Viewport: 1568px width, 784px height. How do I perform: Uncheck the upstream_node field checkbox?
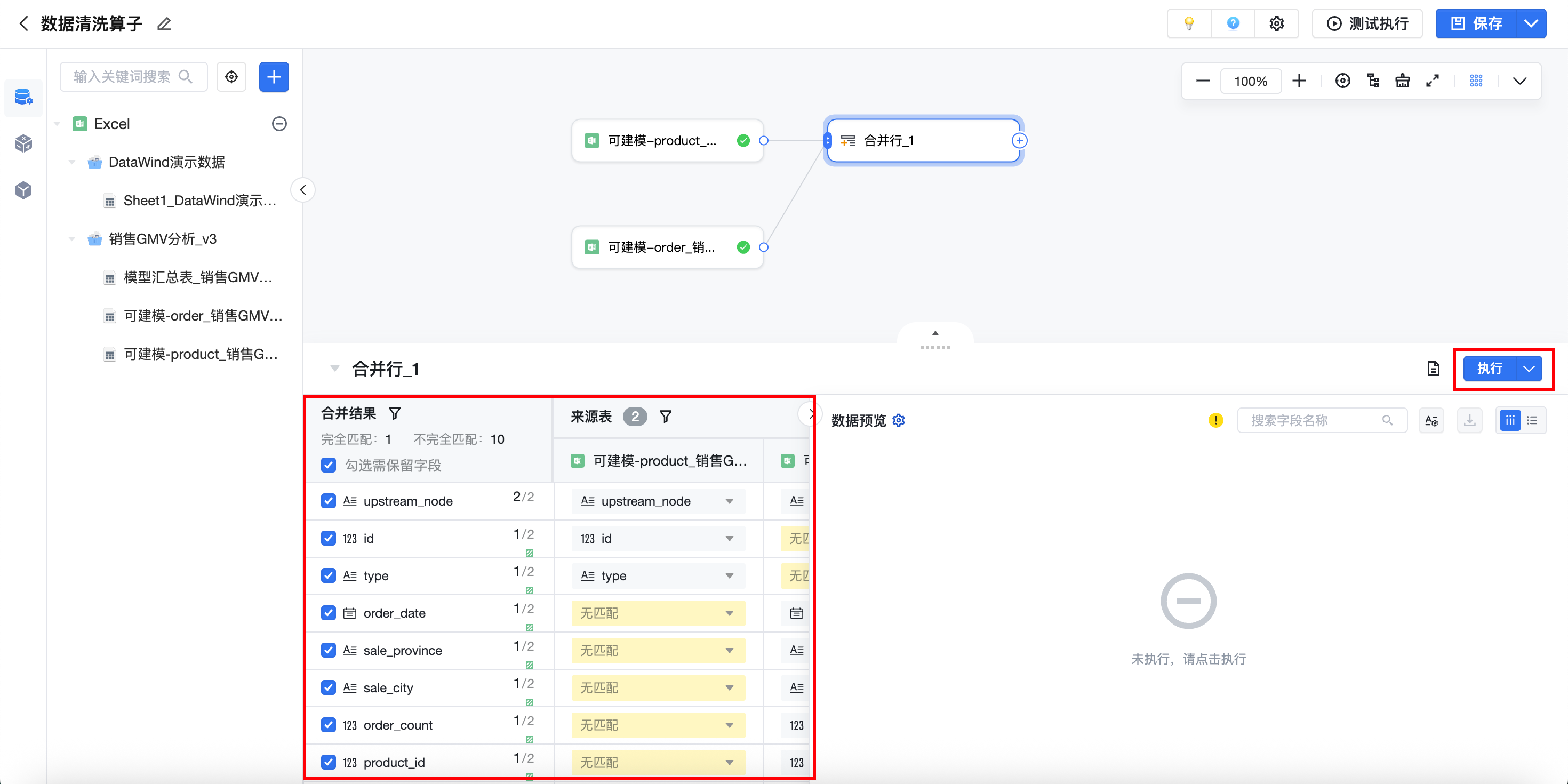point(329,501)
